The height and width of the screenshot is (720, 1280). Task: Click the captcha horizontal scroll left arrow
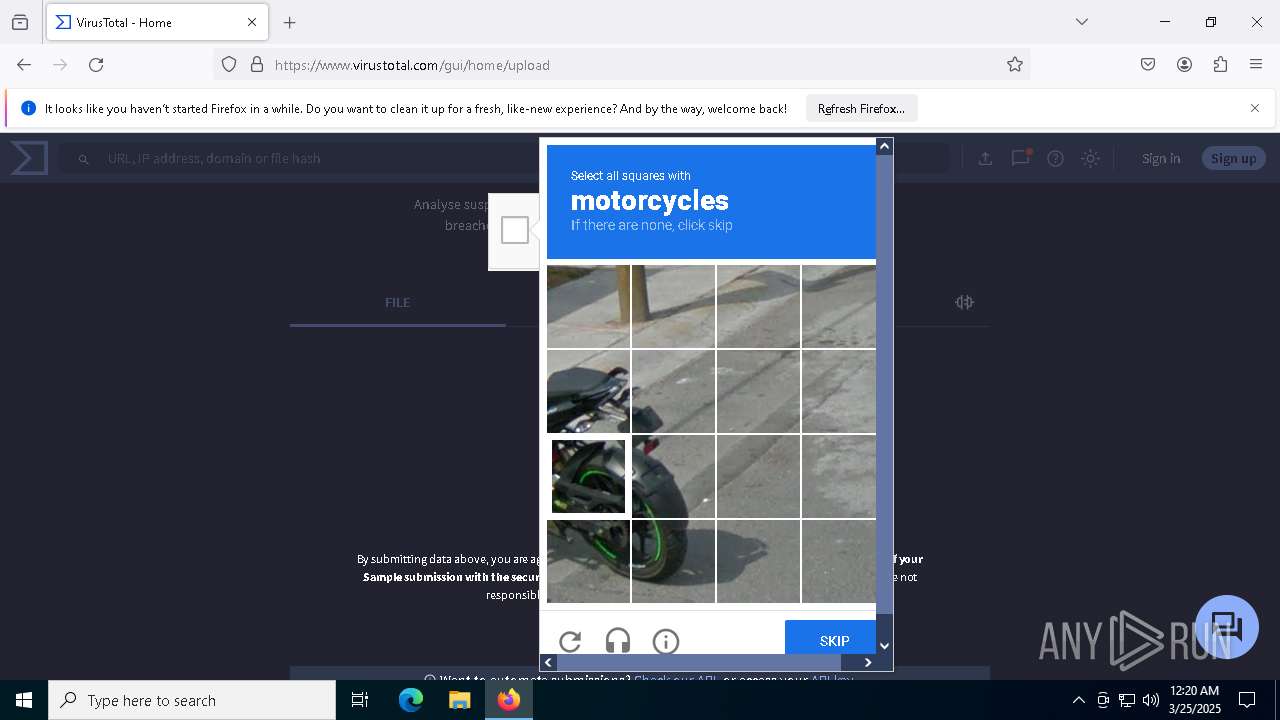click(548, 662)
